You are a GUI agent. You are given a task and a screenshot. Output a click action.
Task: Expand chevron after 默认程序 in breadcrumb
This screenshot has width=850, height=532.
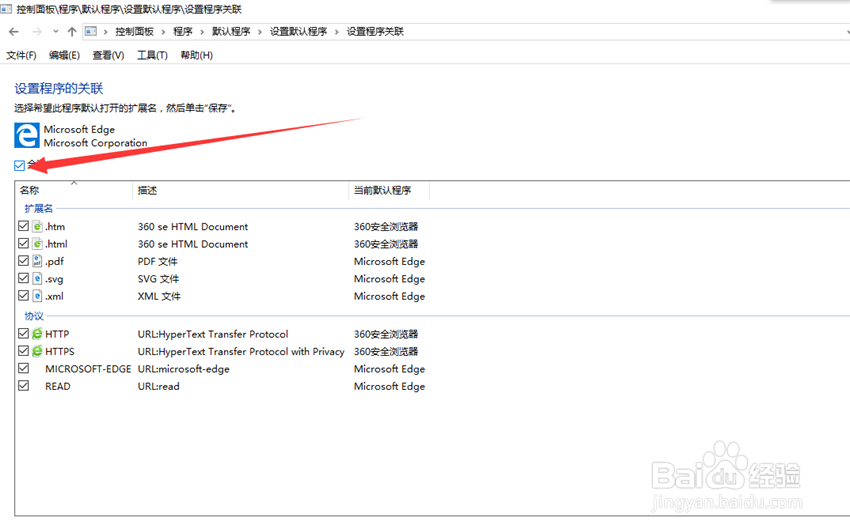pyautogui.click(x=260, y=32)
